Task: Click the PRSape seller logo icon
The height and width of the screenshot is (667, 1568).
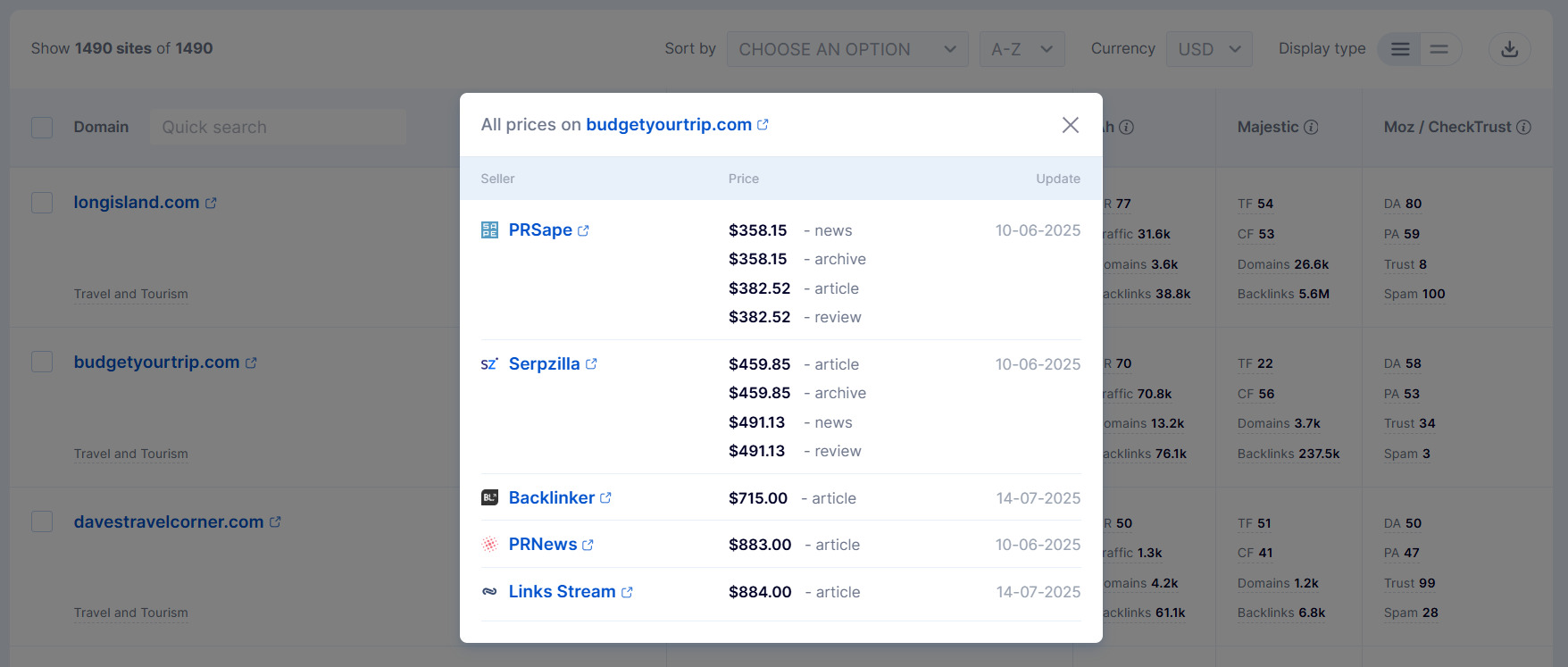Action: coord(489,230)
